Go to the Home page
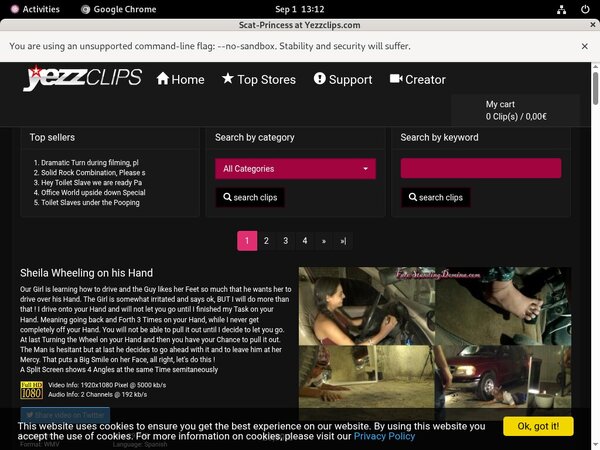The width and height of the screenshot is (600, 450). pos(180,79)
